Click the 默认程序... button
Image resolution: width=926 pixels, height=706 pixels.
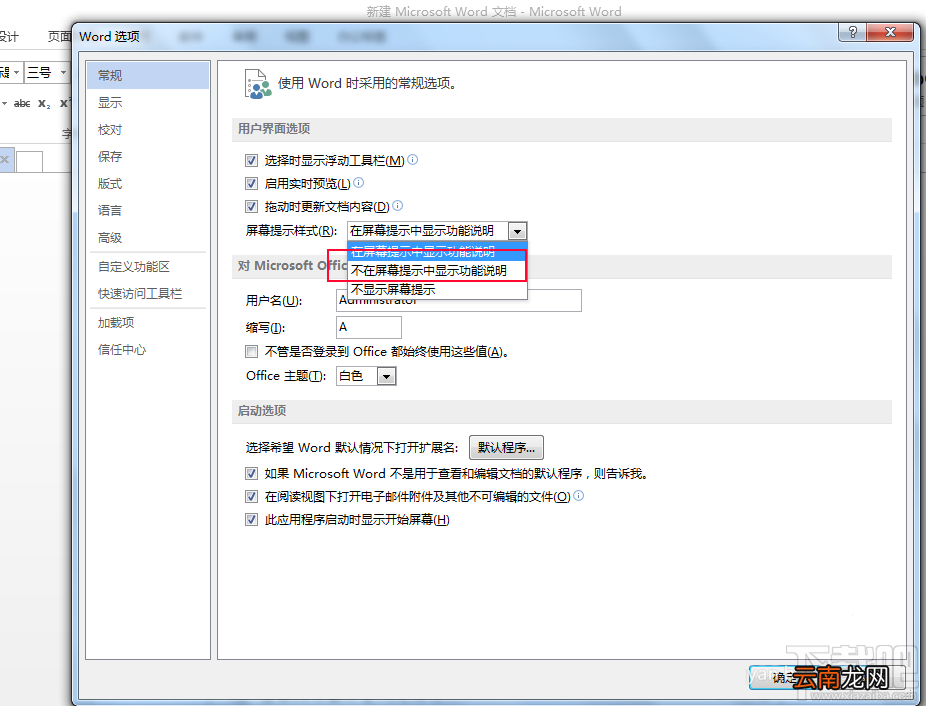[506, 447]
